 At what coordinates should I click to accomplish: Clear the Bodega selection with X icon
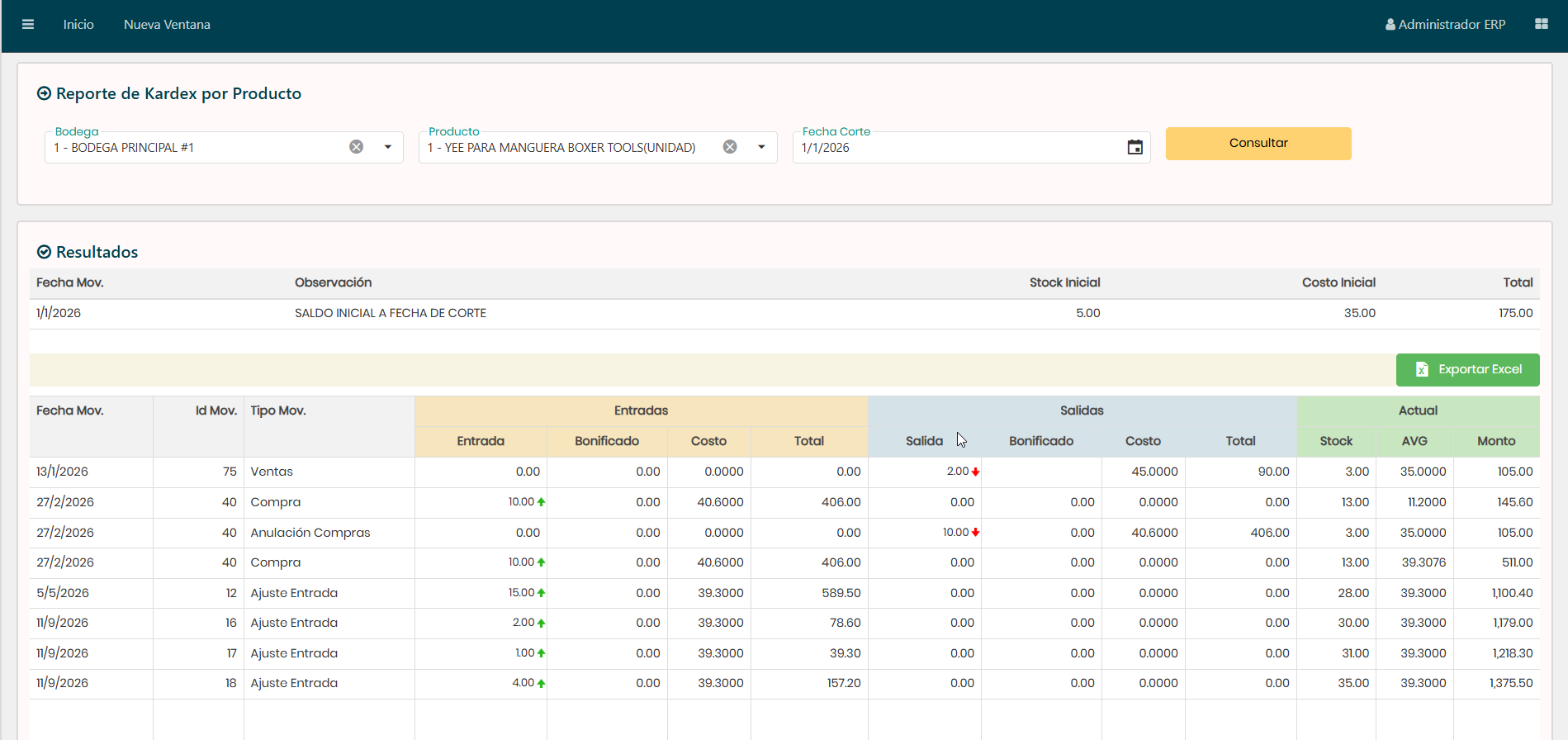click(356, 147)
